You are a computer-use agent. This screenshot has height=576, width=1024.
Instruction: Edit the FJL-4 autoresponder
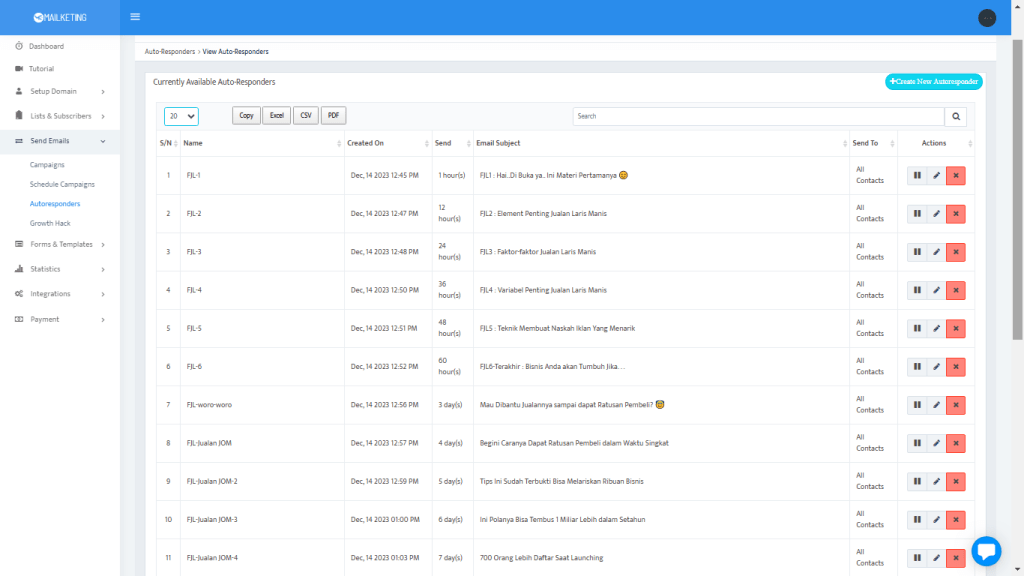[936, 290]
